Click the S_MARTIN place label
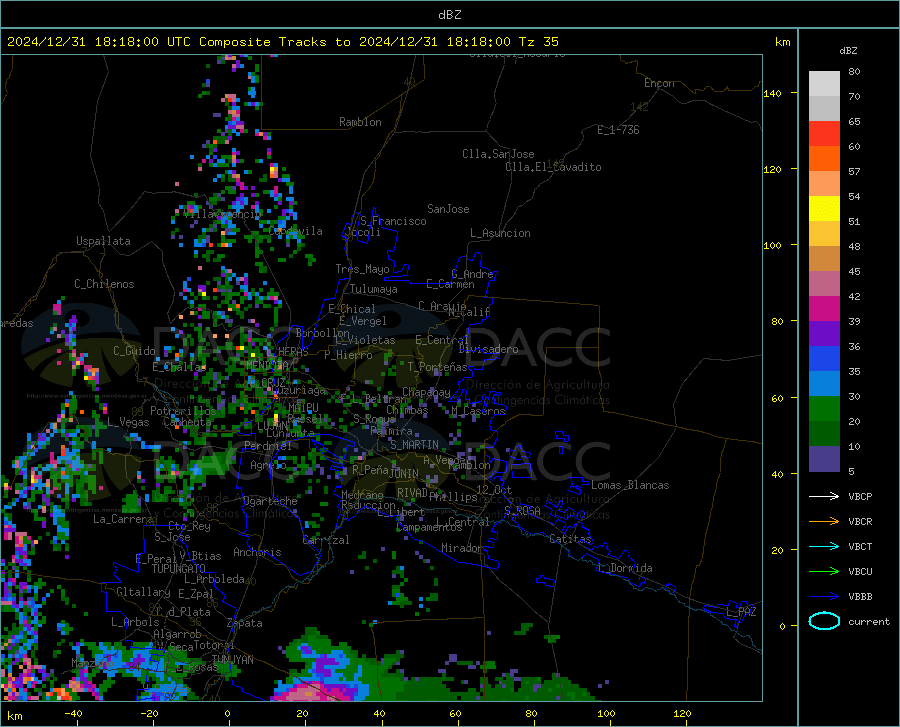The image size is (900, 727). point(414,445)
